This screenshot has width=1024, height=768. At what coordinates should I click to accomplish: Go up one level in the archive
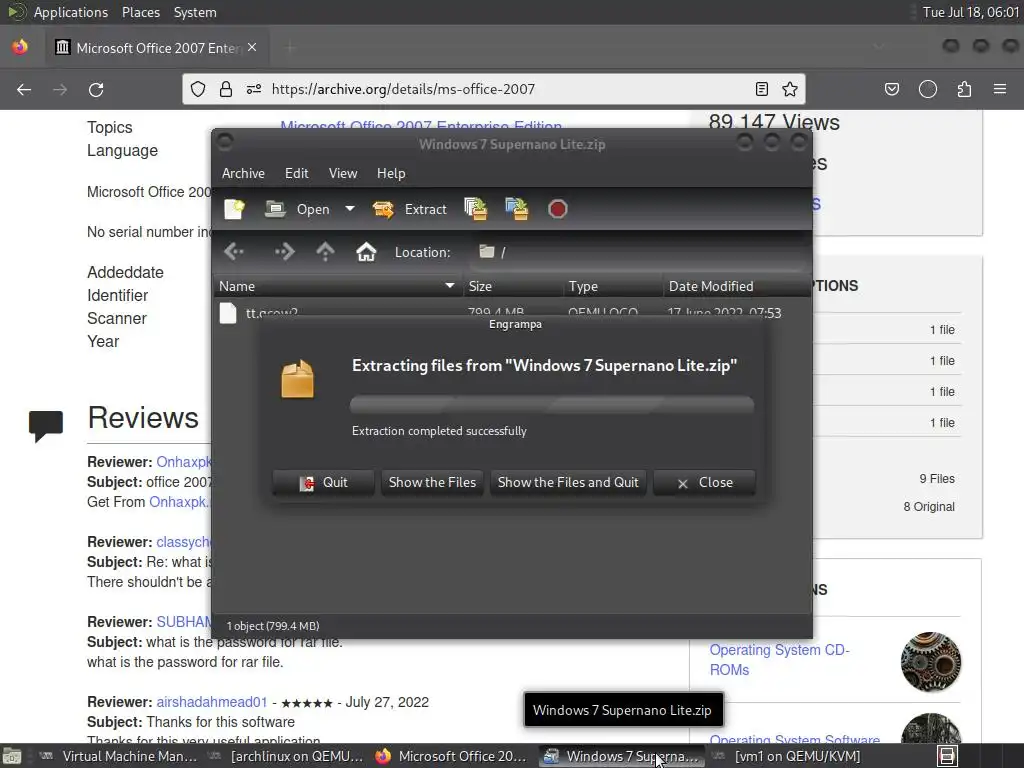[325, 251]
